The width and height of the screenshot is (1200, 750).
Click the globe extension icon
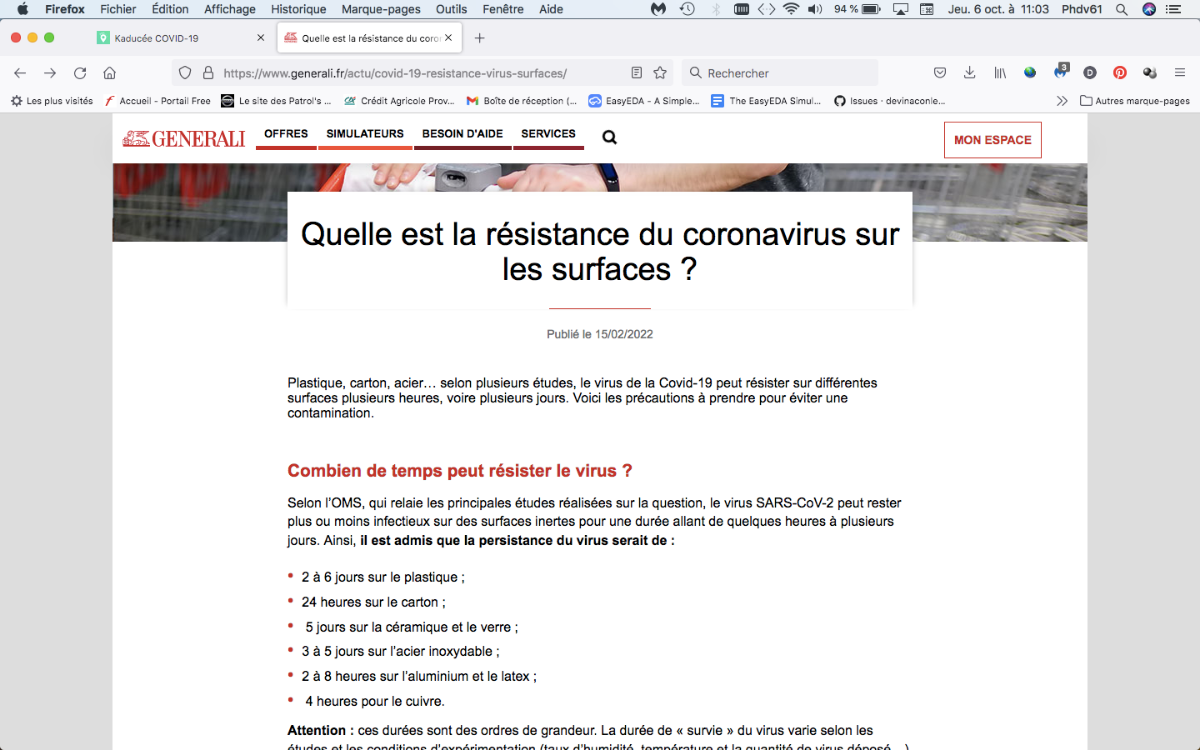(x=1030, y=73)
